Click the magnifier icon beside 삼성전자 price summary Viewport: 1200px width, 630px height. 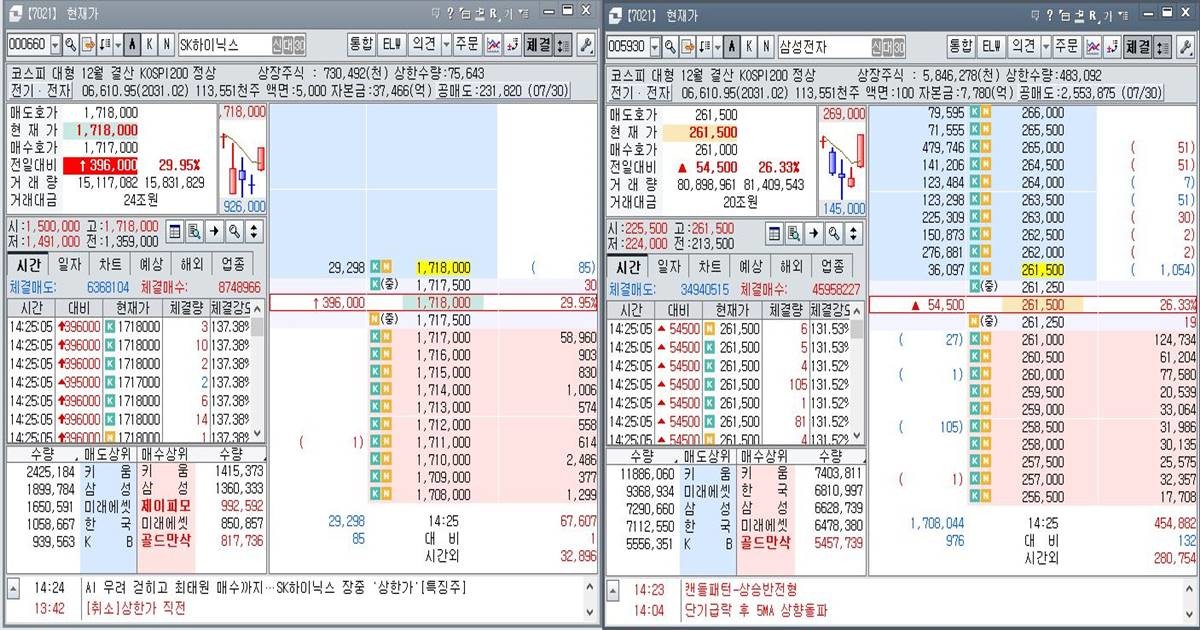click(835, 232)
